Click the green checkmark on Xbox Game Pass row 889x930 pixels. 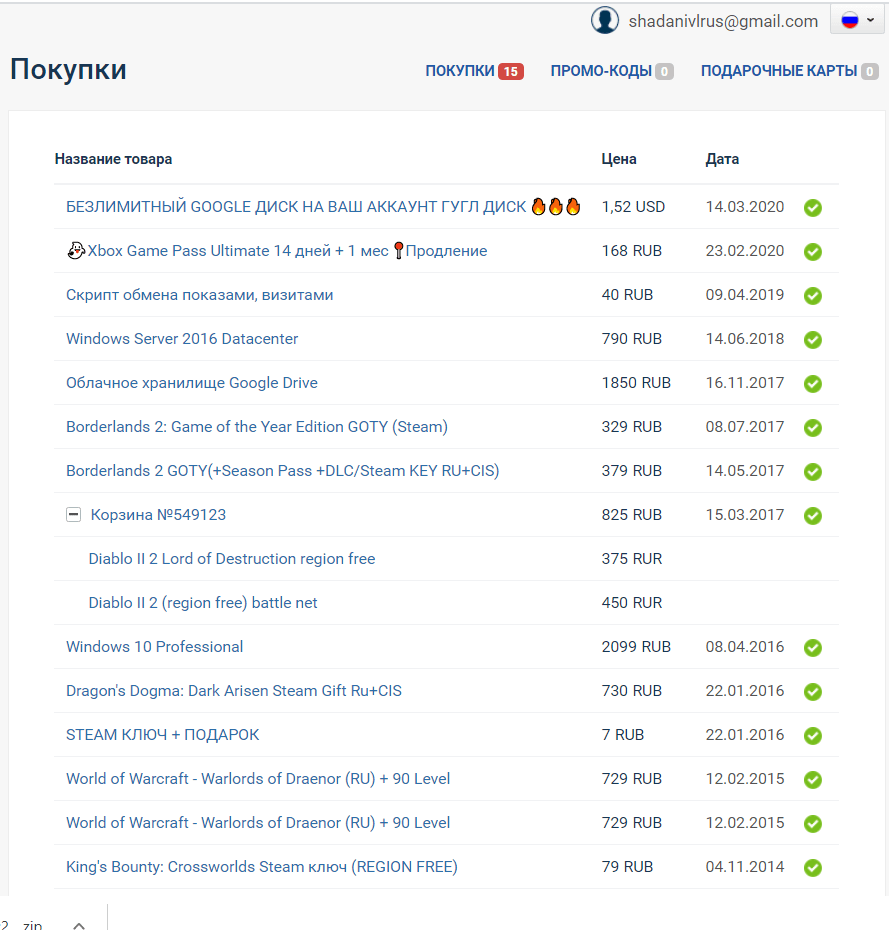[812, 251]
